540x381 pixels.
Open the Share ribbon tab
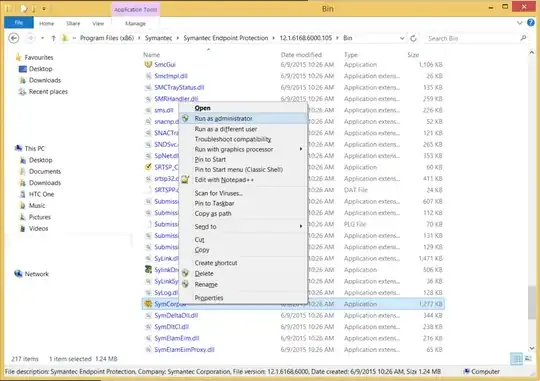coord(73,23)
